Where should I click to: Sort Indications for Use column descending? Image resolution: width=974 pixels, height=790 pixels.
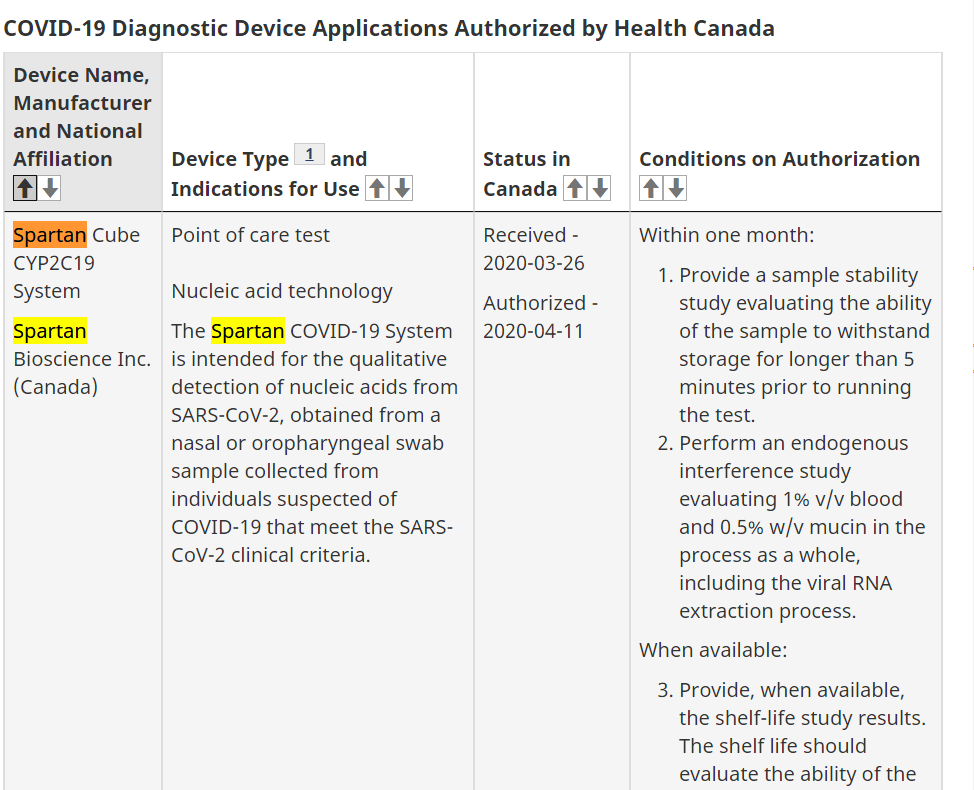click(402, 188)
